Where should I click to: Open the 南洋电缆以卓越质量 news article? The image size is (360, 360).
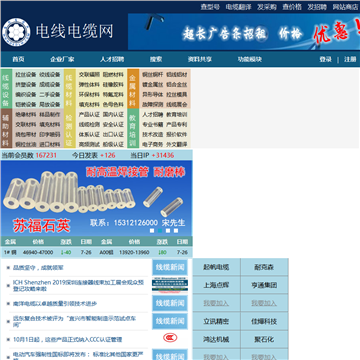pos(55,303)
